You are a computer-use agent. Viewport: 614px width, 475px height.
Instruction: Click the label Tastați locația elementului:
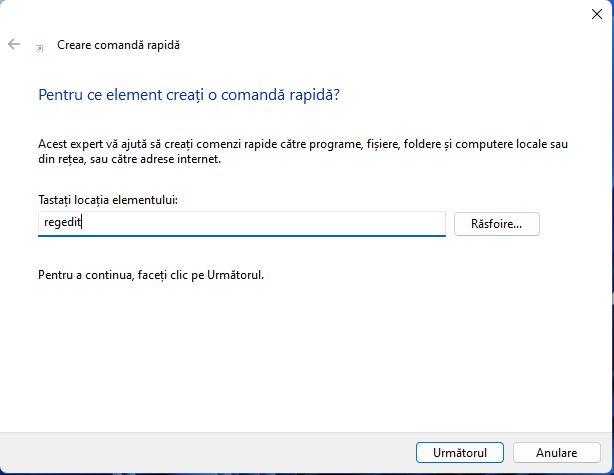tap(108, 200)
